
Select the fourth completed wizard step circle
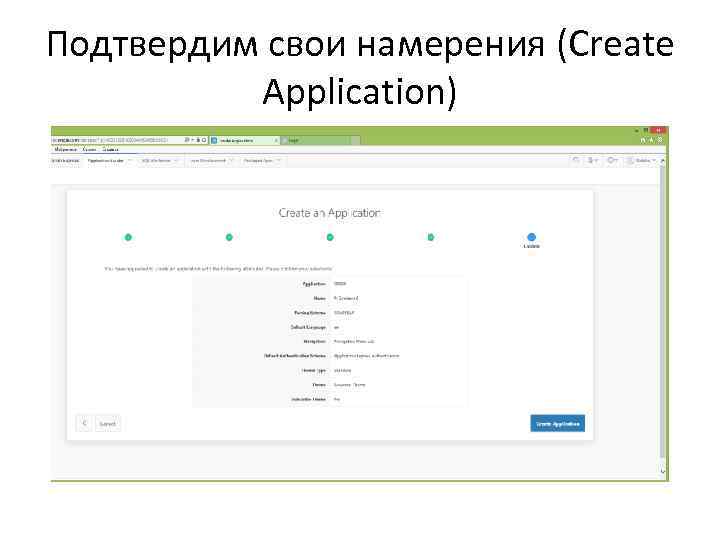pos(431,237)
